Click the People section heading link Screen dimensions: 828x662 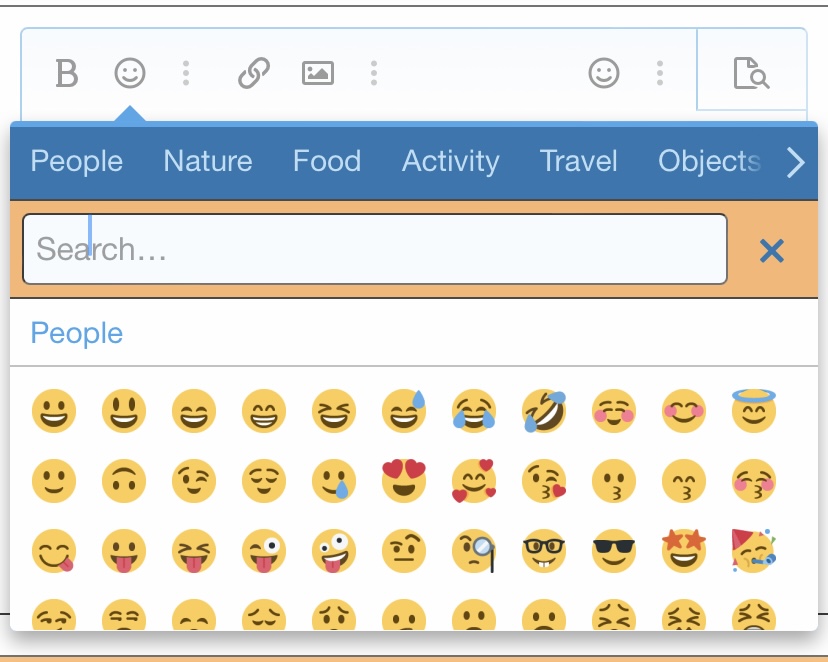(x=77, y=333)
